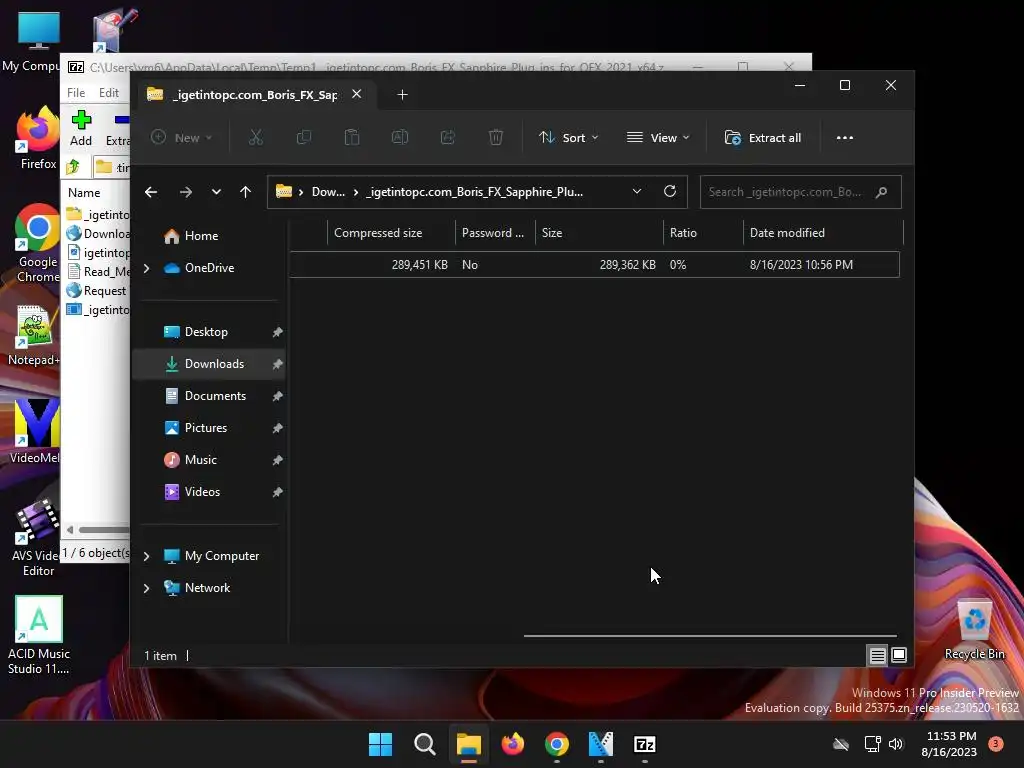This screenshot has width=1024, height=768.
Task: Click 7-Zip horizontal scrollbar
Action: click(103, 530)
